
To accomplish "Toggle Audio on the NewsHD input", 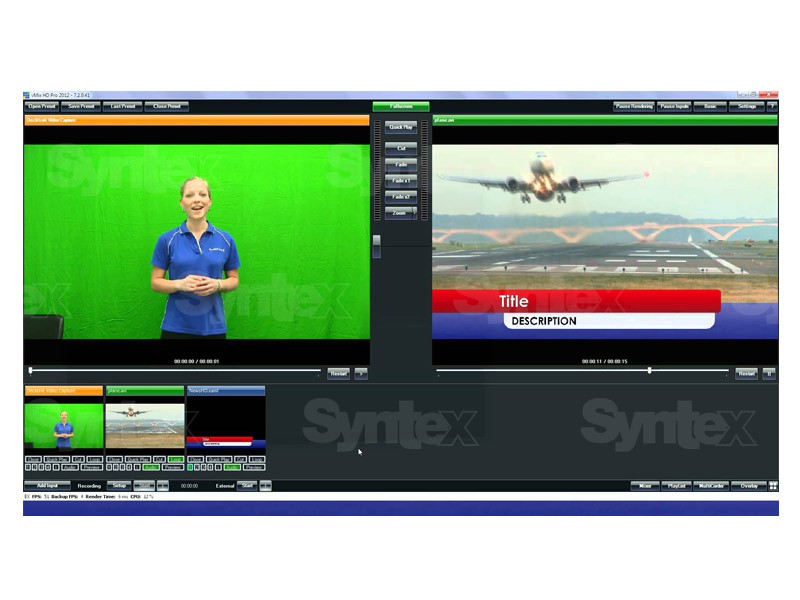I will click(232, 467).
